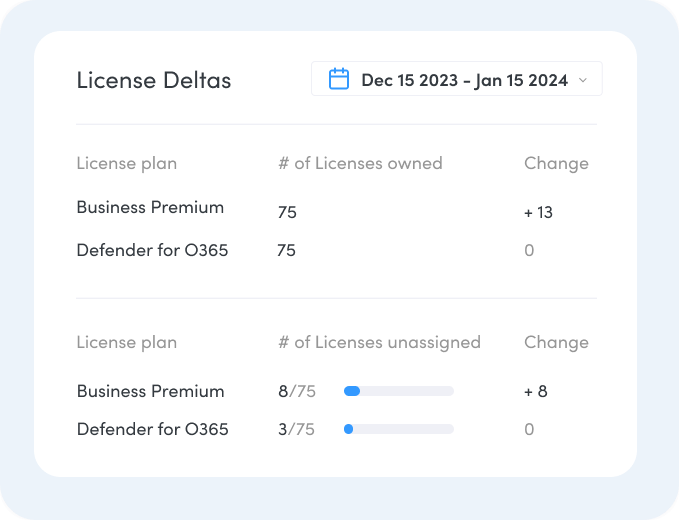Select Business Premium in the owned table

coord(150,207)
